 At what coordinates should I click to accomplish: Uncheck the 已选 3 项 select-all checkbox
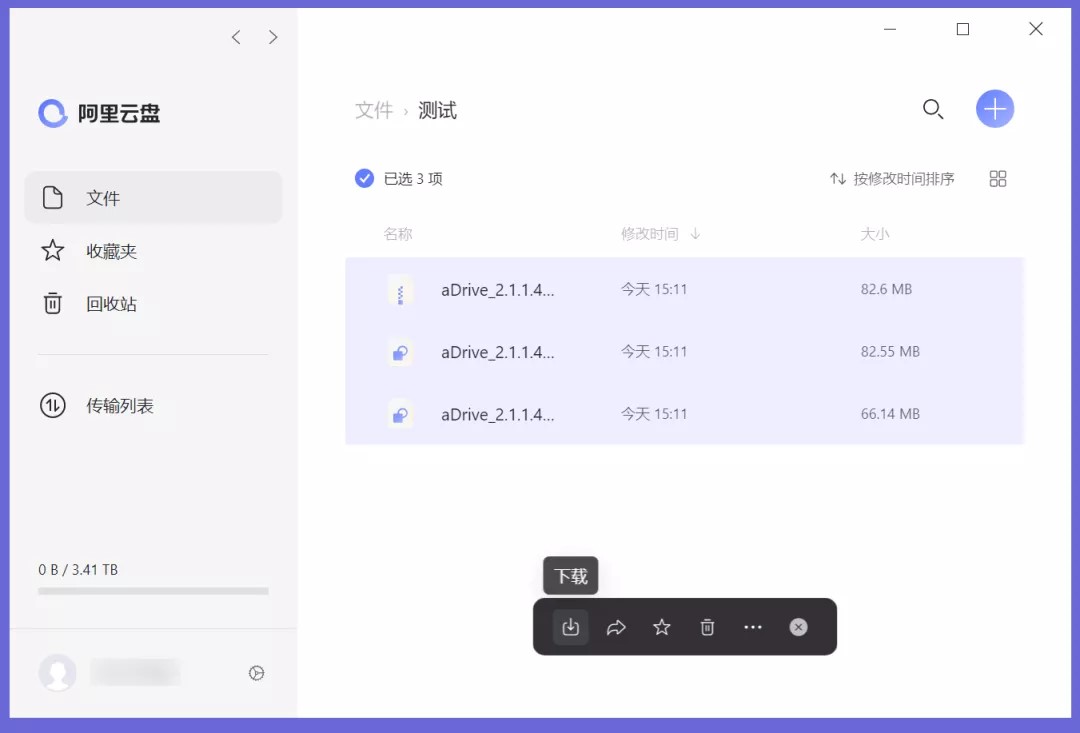tap(365, 179)
